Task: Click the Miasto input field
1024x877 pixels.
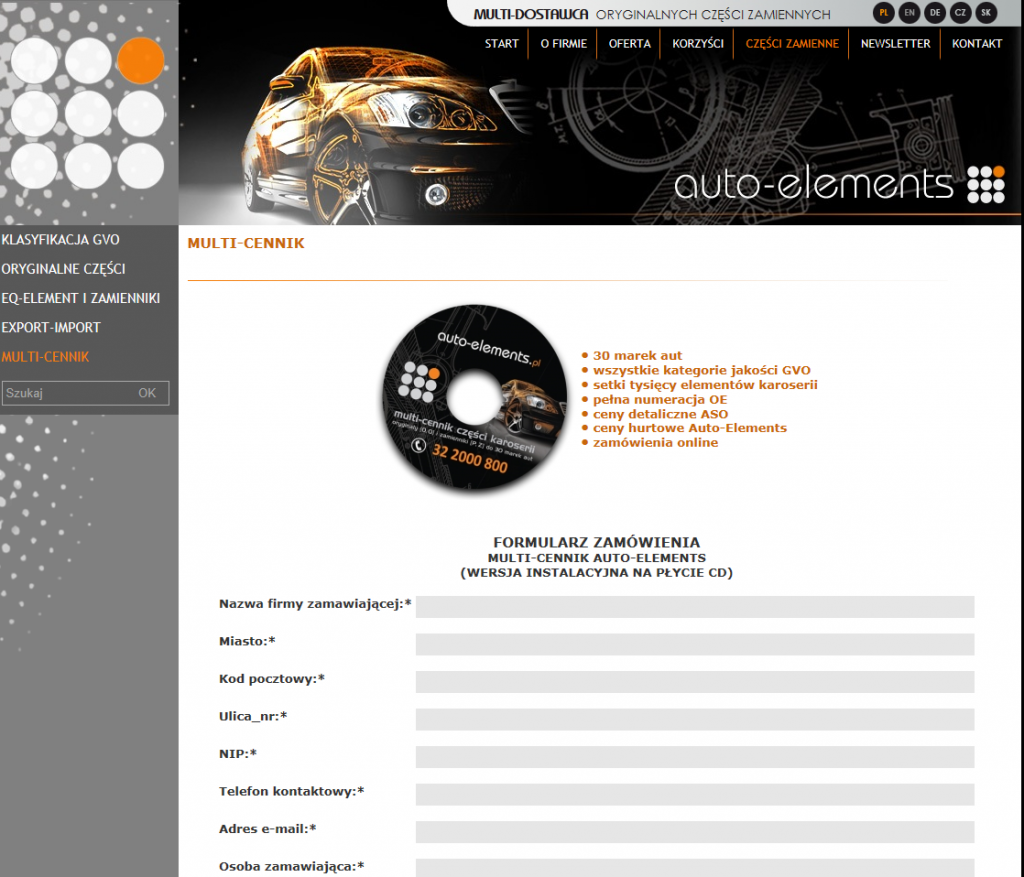Action: tap(695, 644)
